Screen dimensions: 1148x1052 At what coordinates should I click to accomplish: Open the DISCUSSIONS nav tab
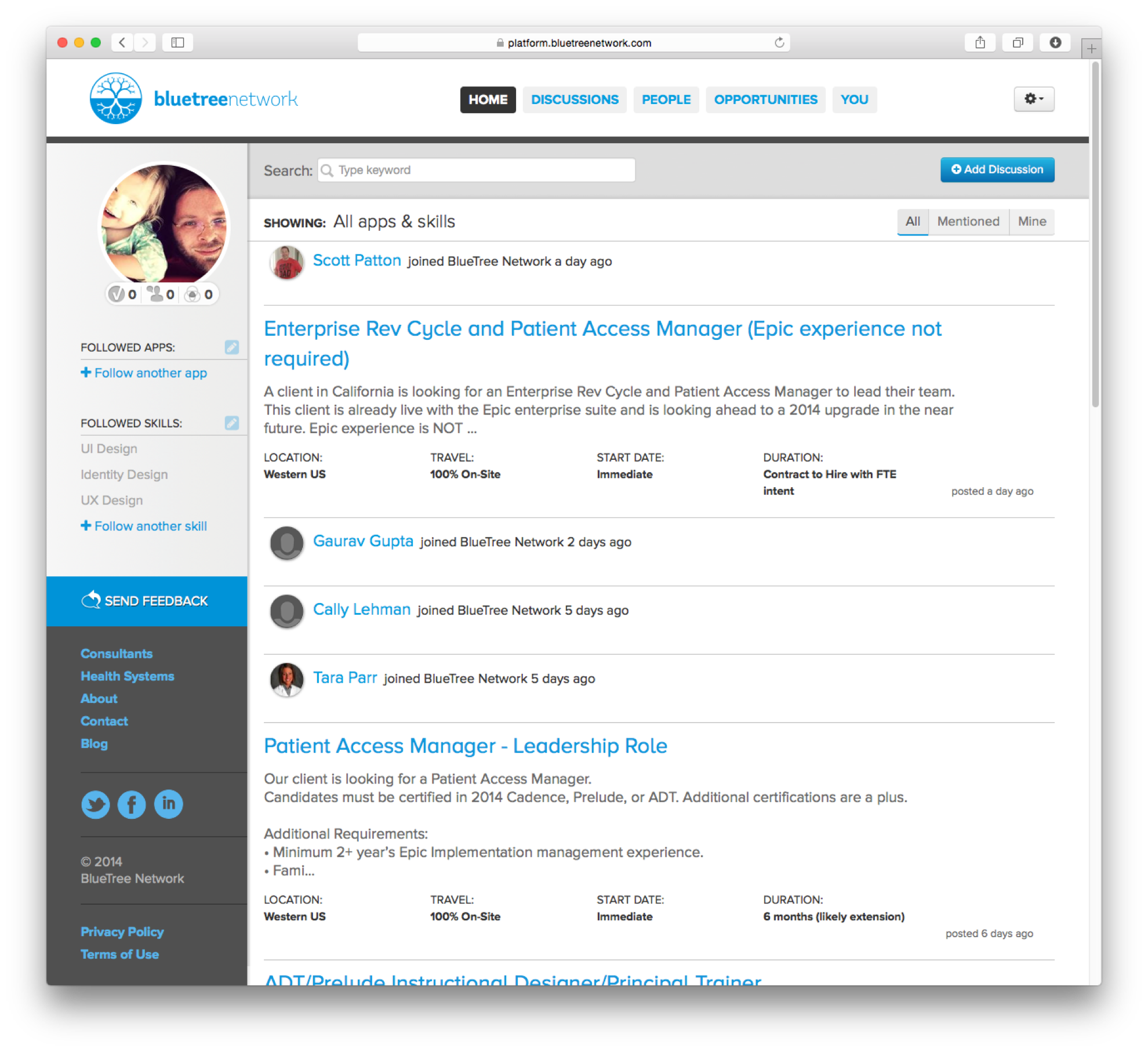(x=574, y=100)
